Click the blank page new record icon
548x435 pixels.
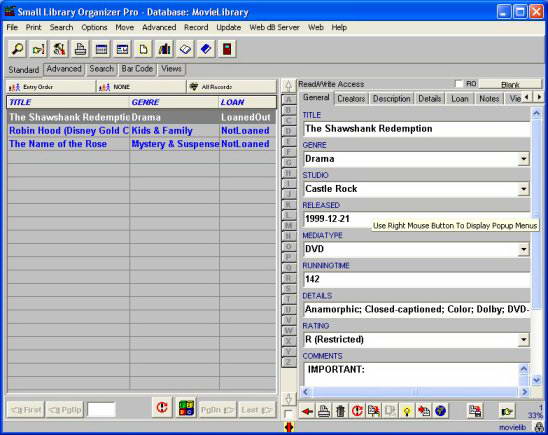pos(143,49)
